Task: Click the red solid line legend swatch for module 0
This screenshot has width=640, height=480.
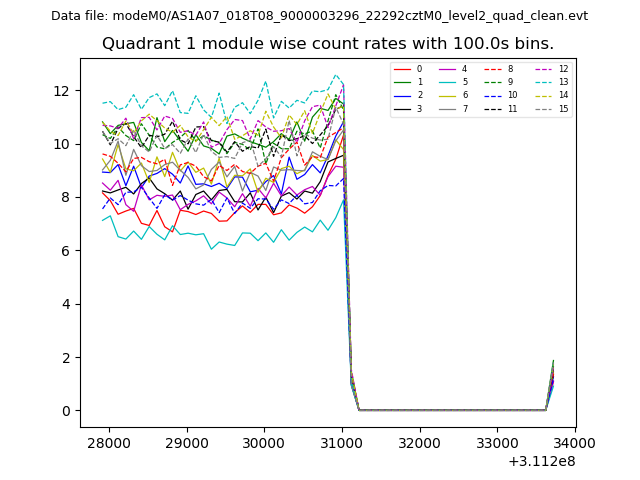Action: [x=402, y=69]
